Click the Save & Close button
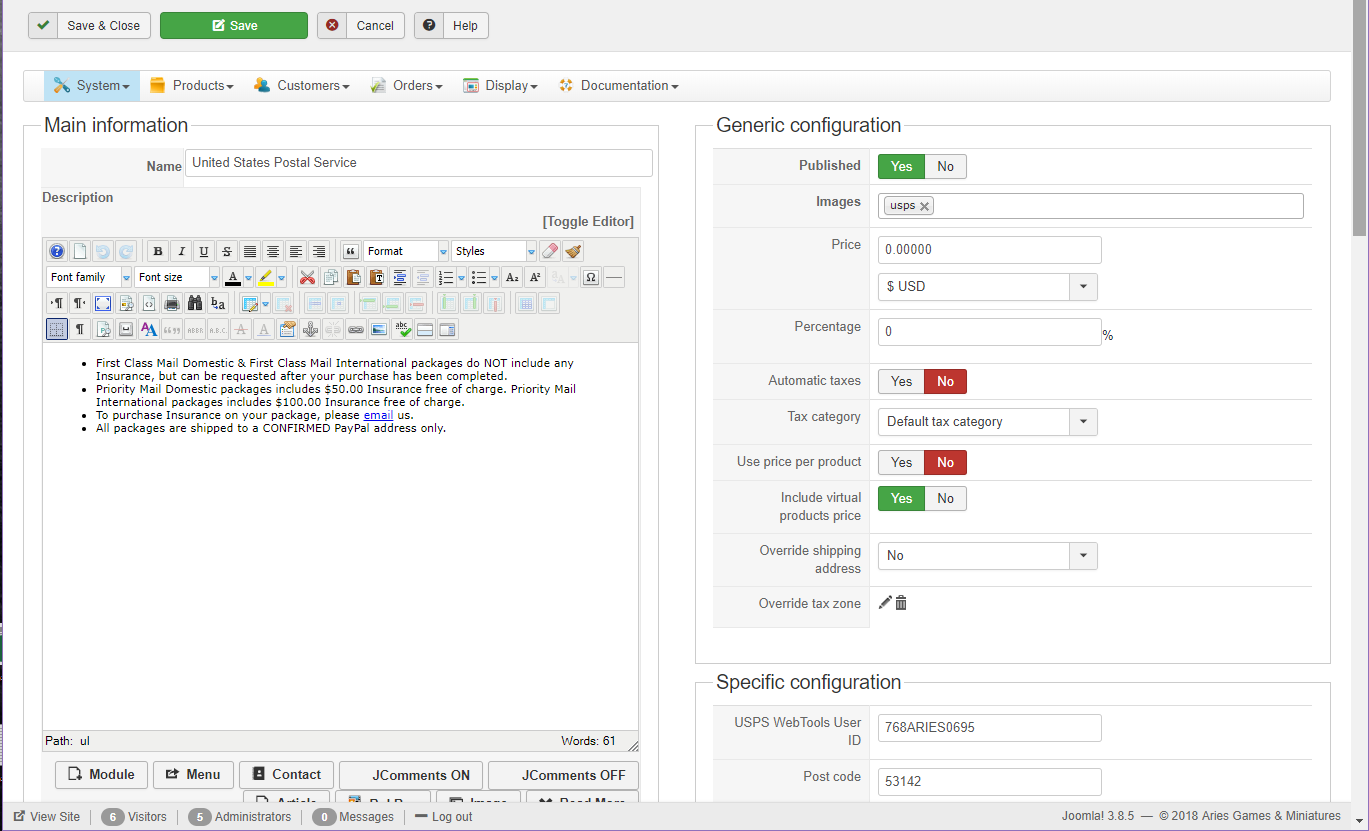Viewport: 1369px width, 831px height. (x=90, y=26)
